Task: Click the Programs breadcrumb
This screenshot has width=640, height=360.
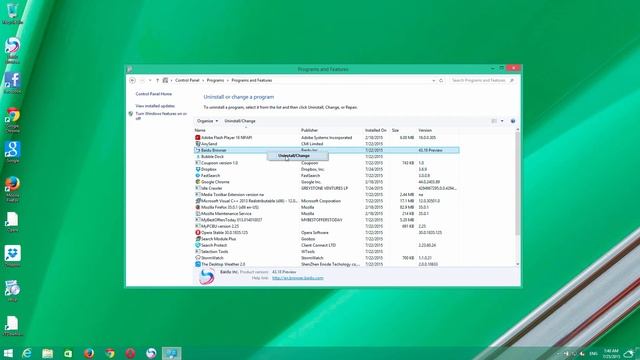Action: click(x=215, y=80)
